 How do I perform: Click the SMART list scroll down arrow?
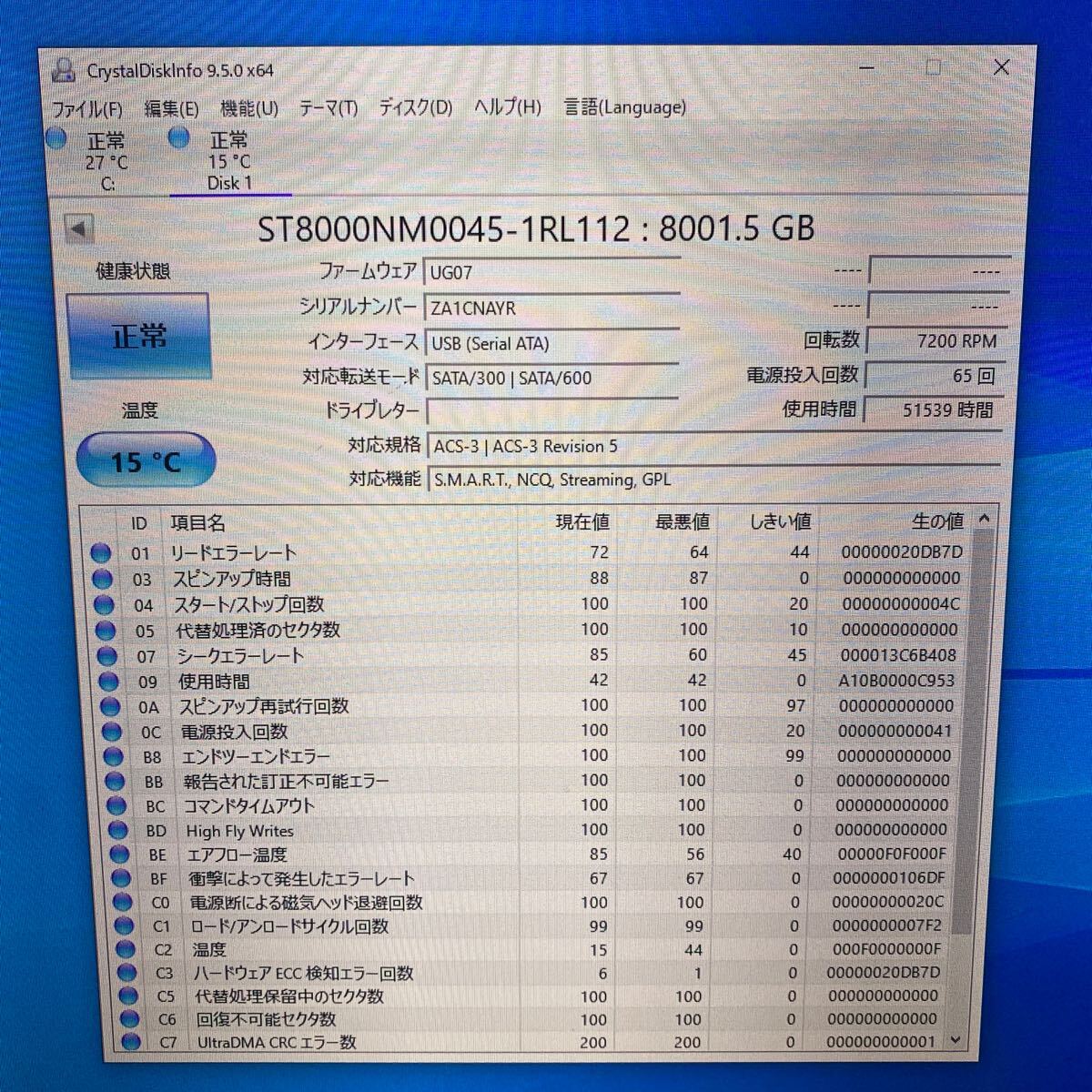click(x=955, y=1039)
